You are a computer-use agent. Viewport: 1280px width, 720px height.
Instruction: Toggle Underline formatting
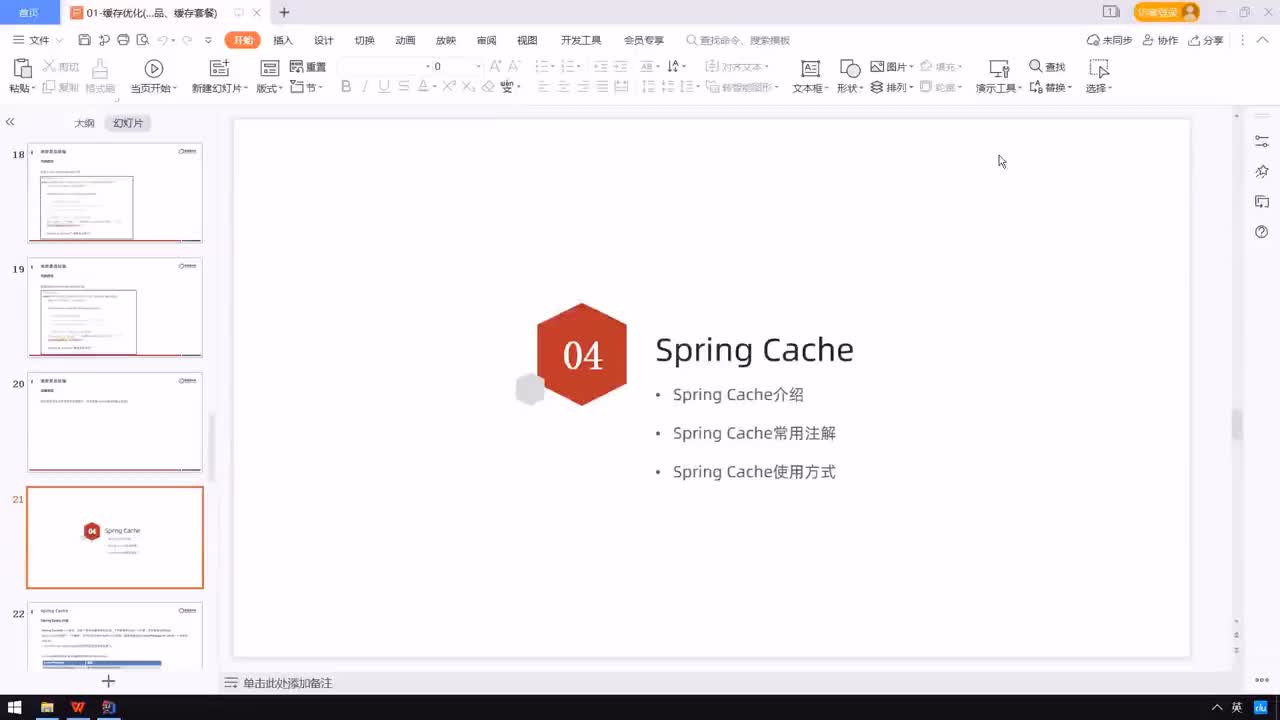click(x=383, y=87)
